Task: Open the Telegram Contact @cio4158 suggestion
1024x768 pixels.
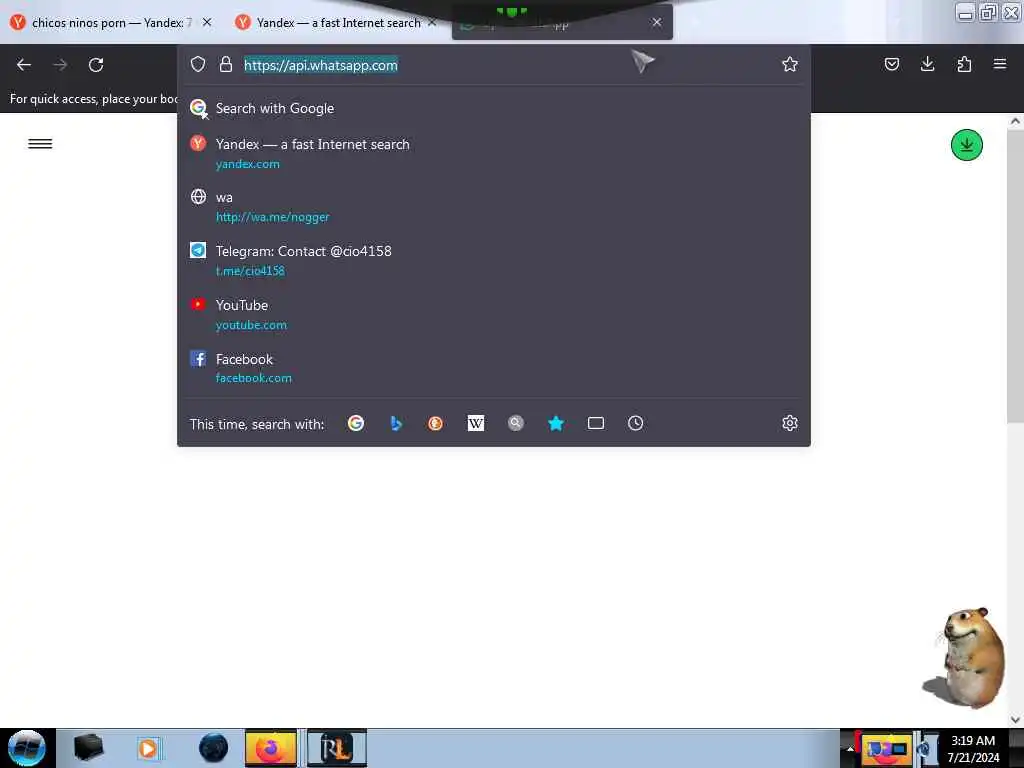Action: click(x=494, y=260)
